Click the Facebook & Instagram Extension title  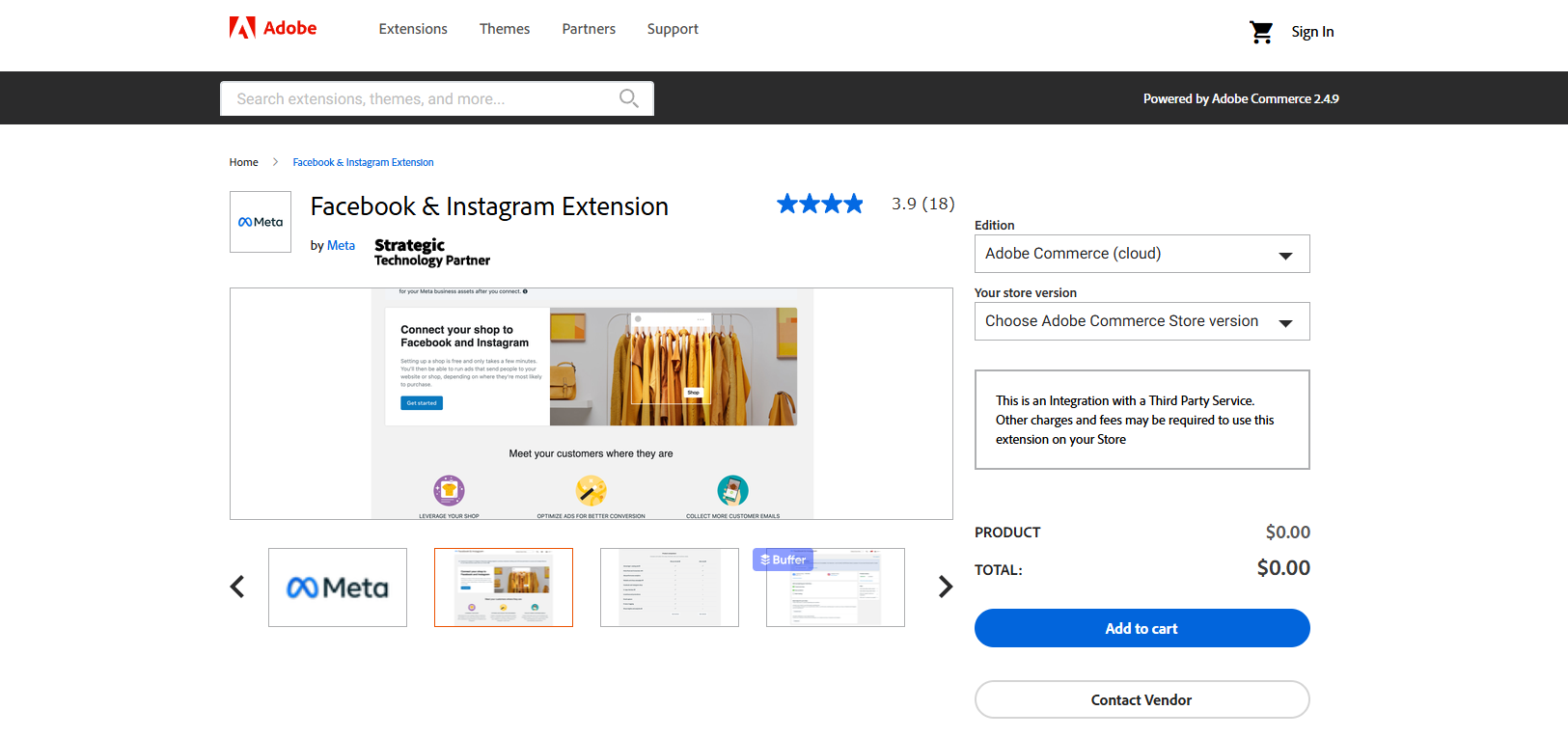(x=489, y=206)
